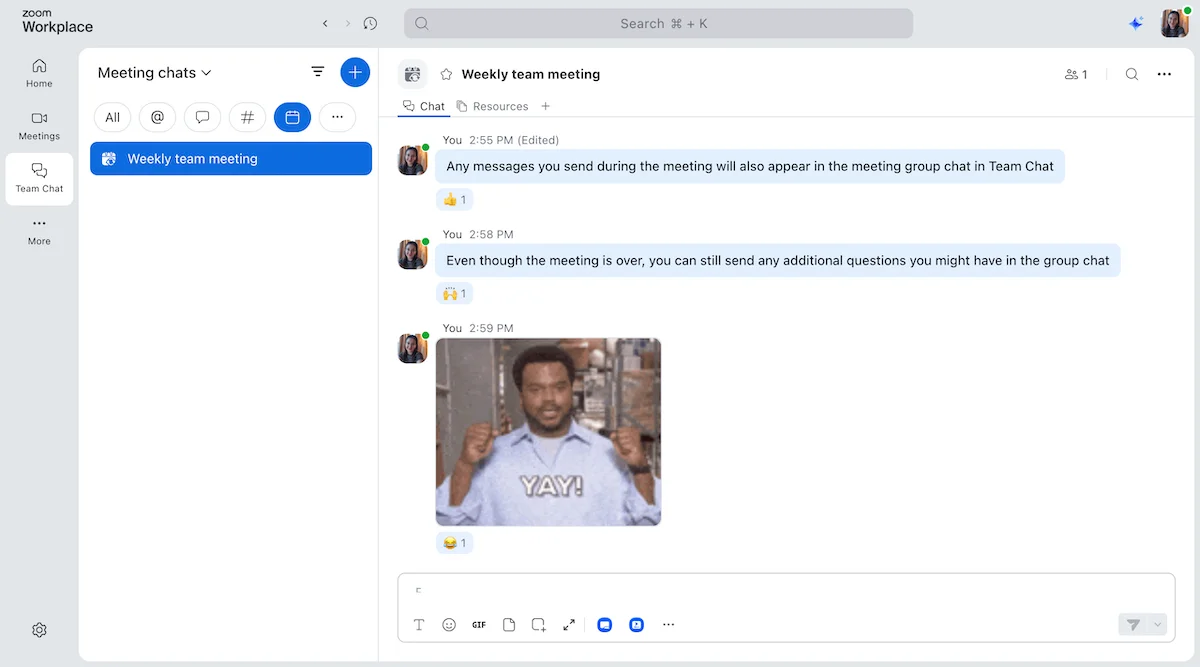Click the GIF icon to insert a GIF
1200x667 pixels.
point(478,624)
